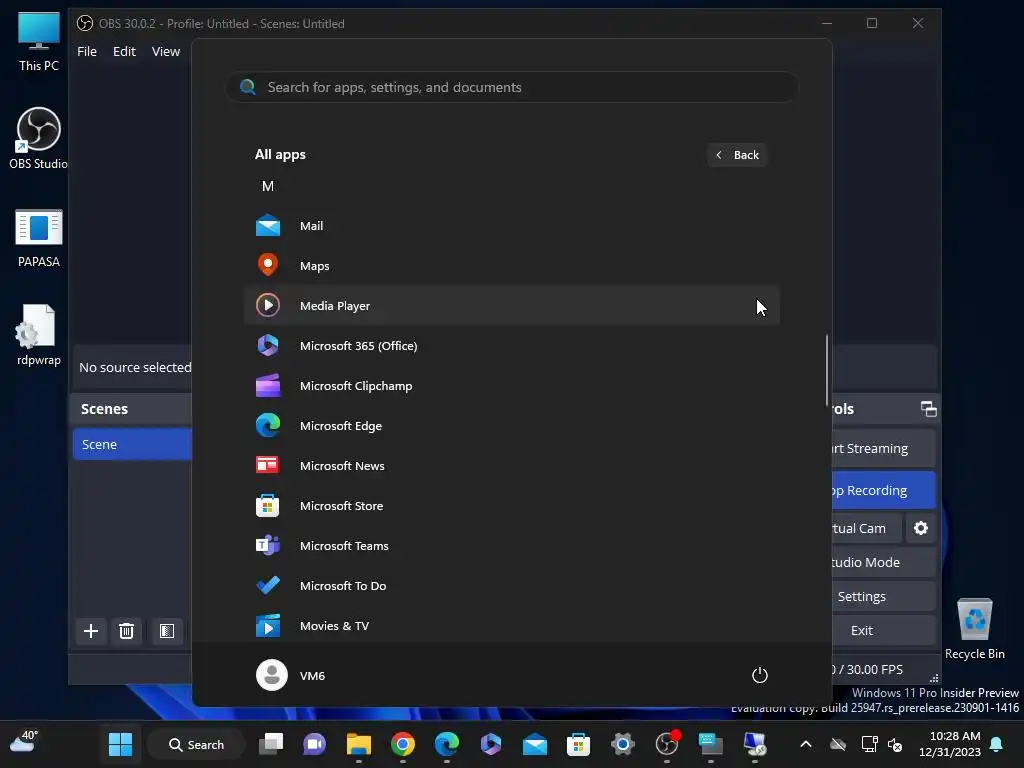The height and width of the screenshot is (768, 1024).
Task: Add a new scene with plus icon
Action: click(91, 631)
